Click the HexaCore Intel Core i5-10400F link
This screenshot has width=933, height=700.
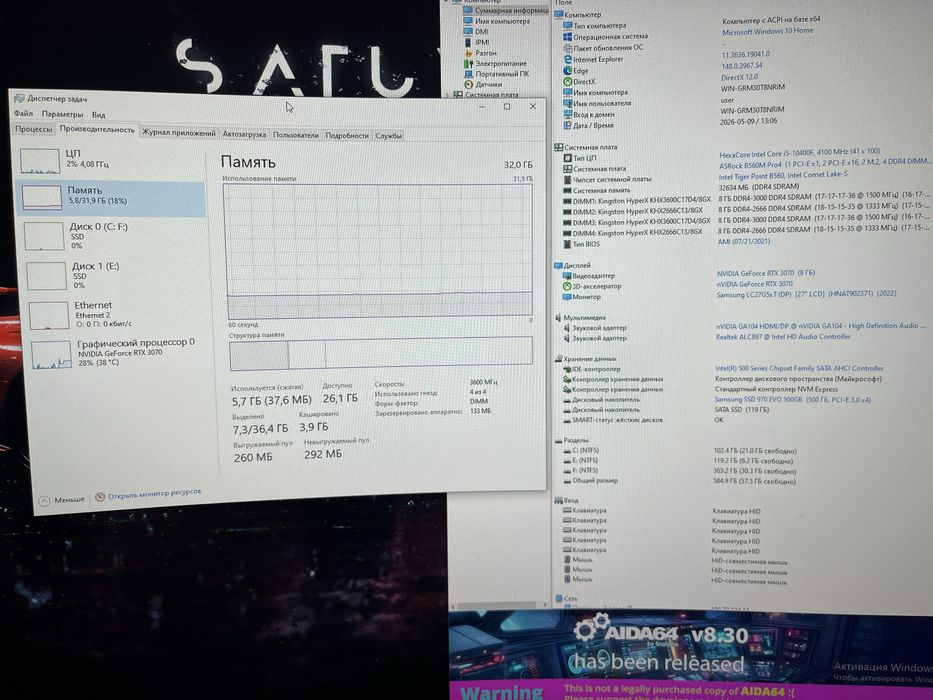coord(799,153)
